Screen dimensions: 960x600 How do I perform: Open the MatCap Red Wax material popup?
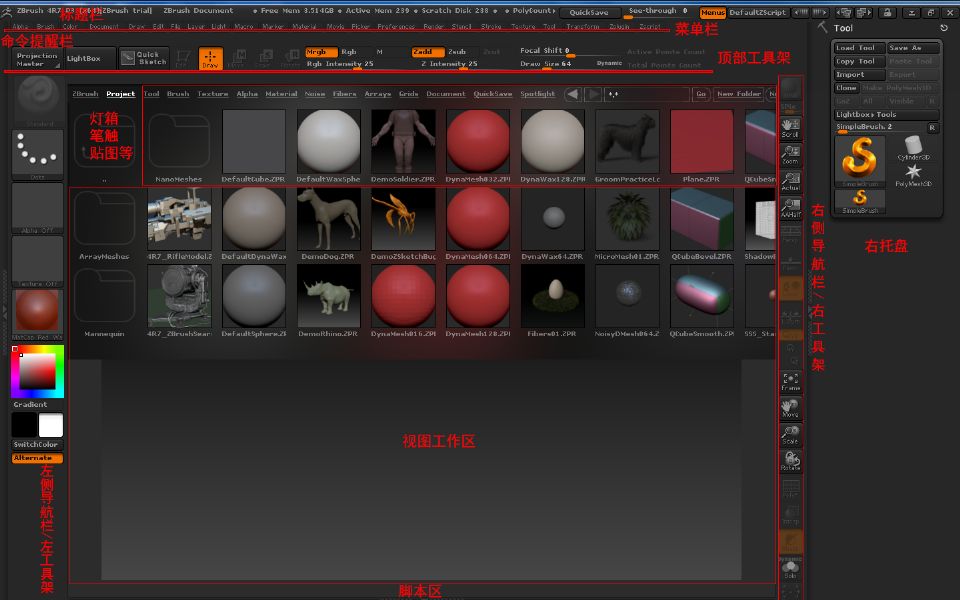pos(38,315)
